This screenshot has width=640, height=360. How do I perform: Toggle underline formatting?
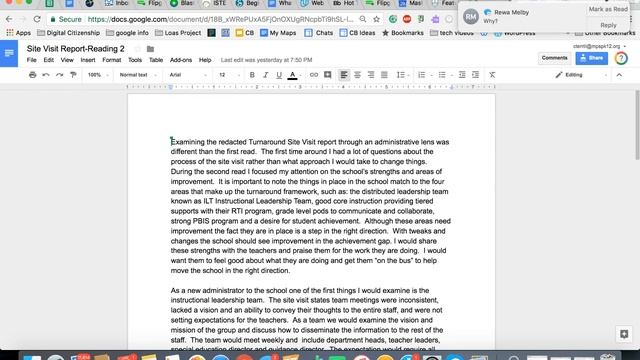[279, 75]
